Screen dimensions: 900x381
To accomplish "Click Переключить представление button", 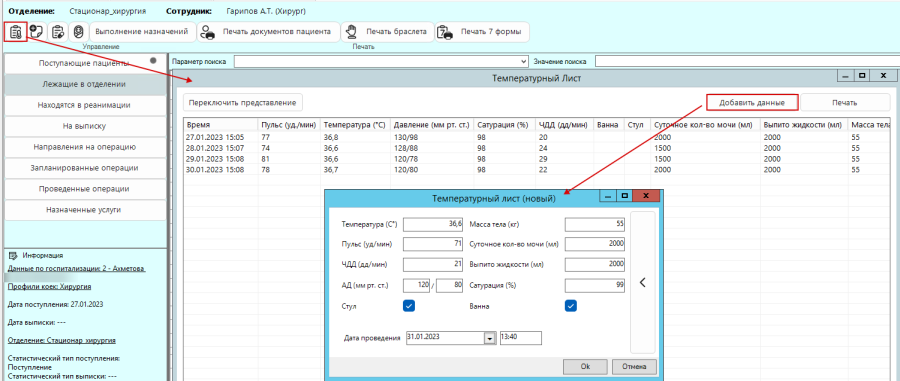I will coord(243,103).
